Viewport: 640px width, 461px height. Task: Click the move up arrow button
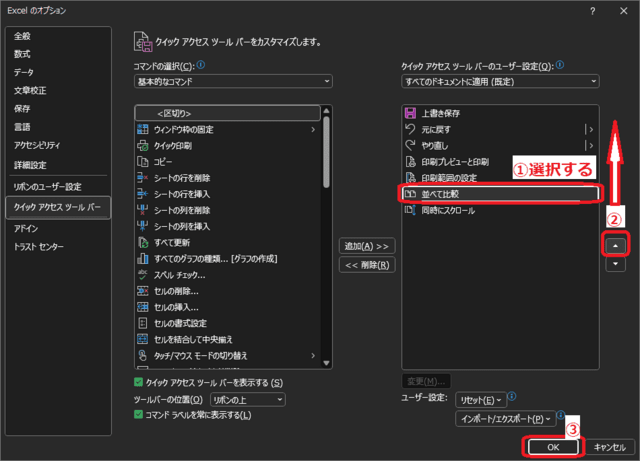(616, 245)
